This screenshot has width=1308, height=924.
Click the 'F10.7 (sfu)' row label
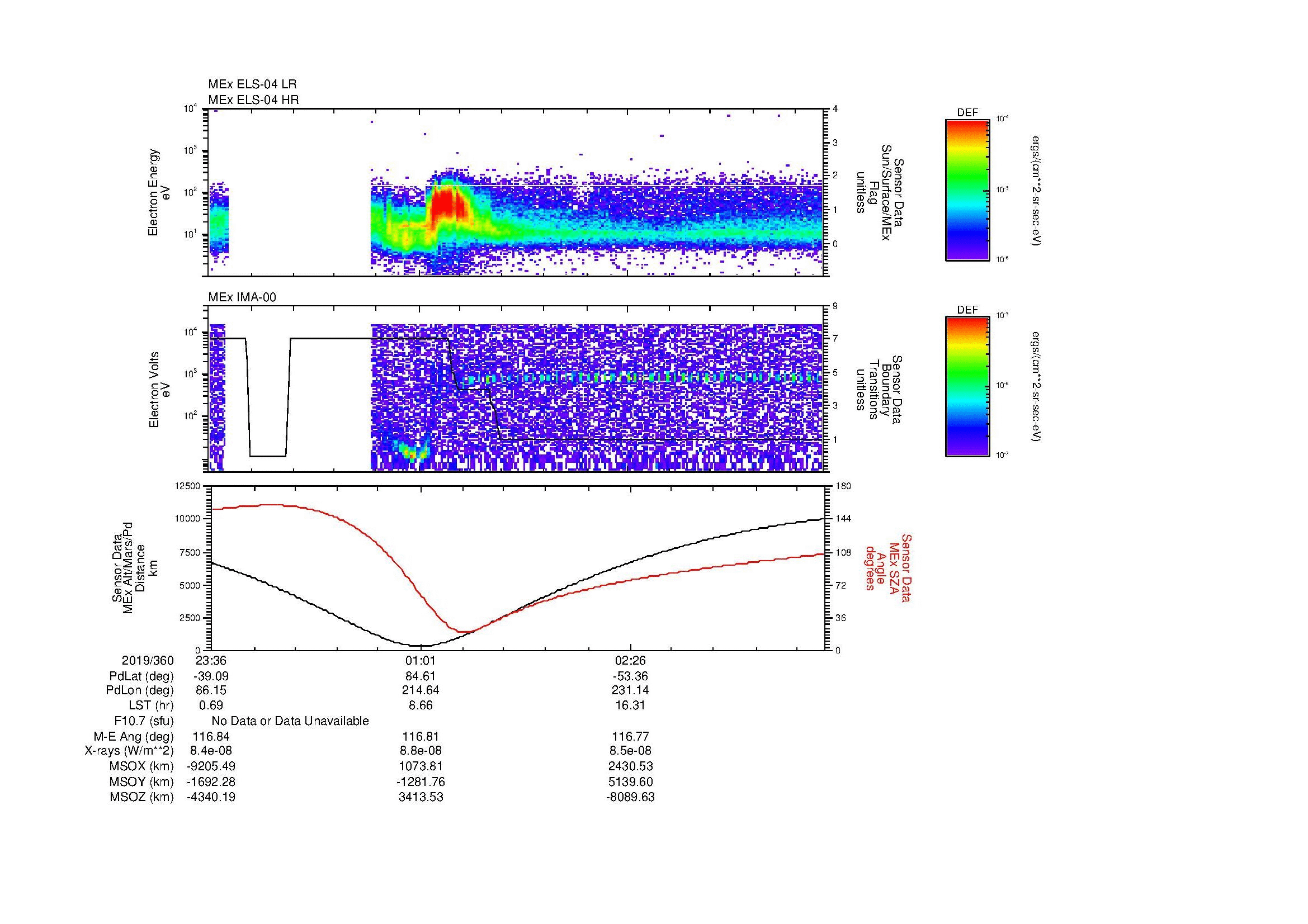144,721
